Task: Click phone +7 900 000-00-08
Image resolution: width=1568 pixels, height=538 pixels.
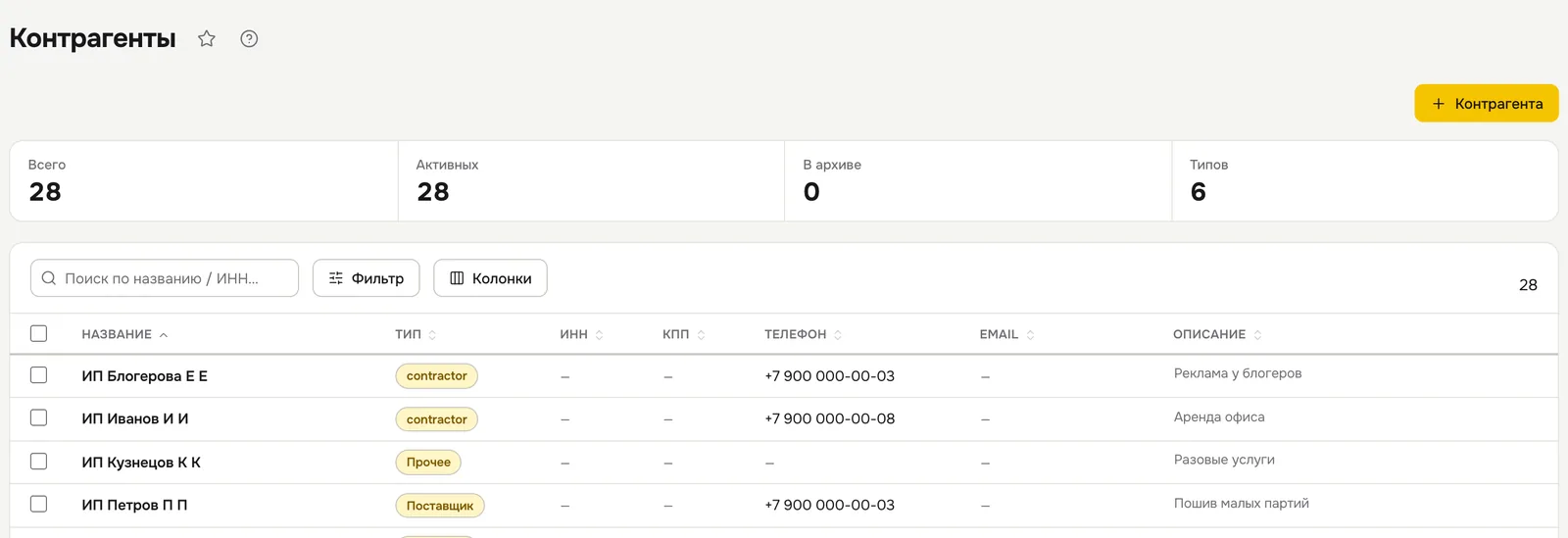Action: point(829,418)
